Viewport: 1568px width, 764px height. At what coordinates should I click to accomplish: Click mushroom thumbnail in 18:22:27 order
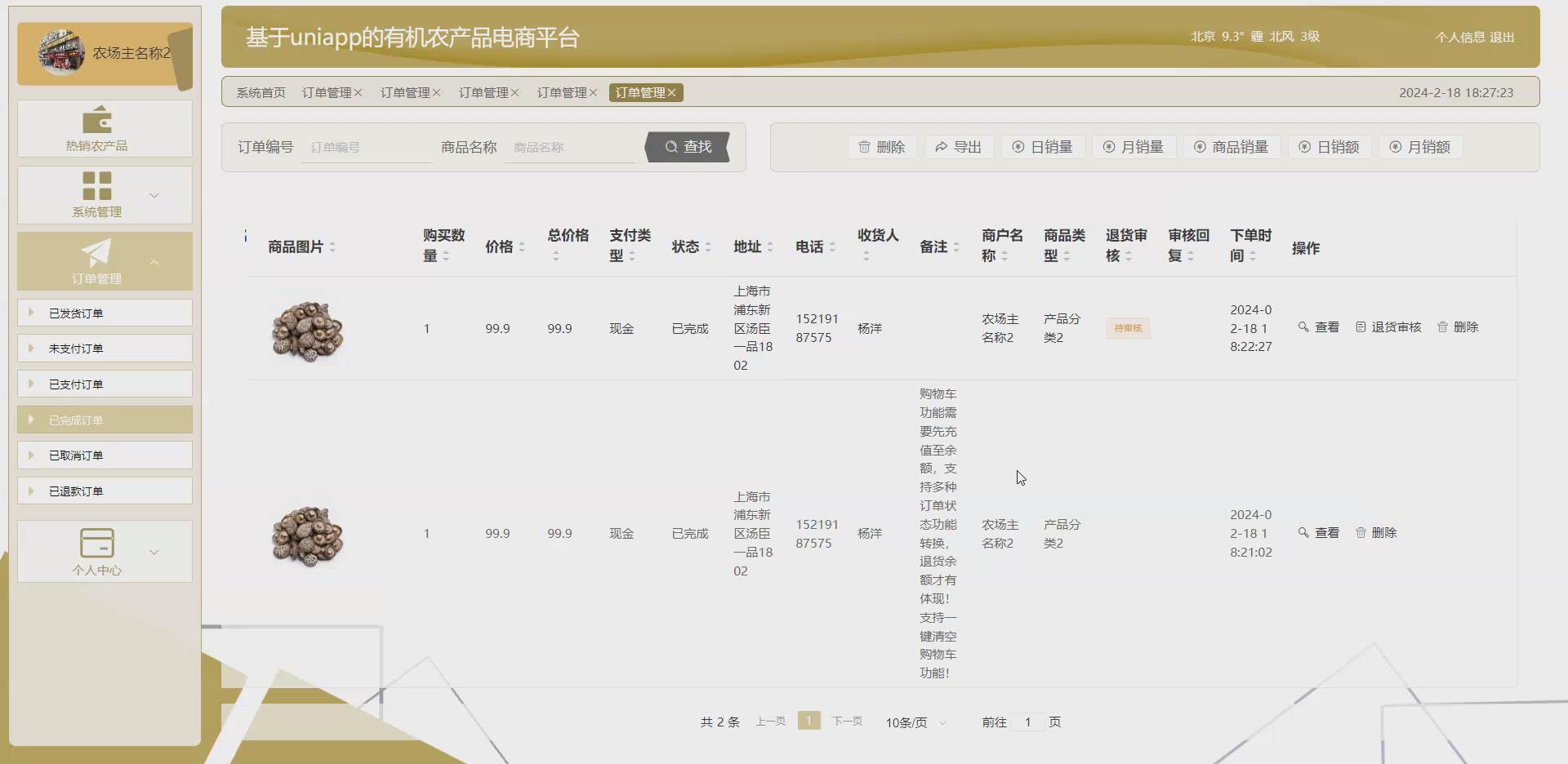coord(307,330)
